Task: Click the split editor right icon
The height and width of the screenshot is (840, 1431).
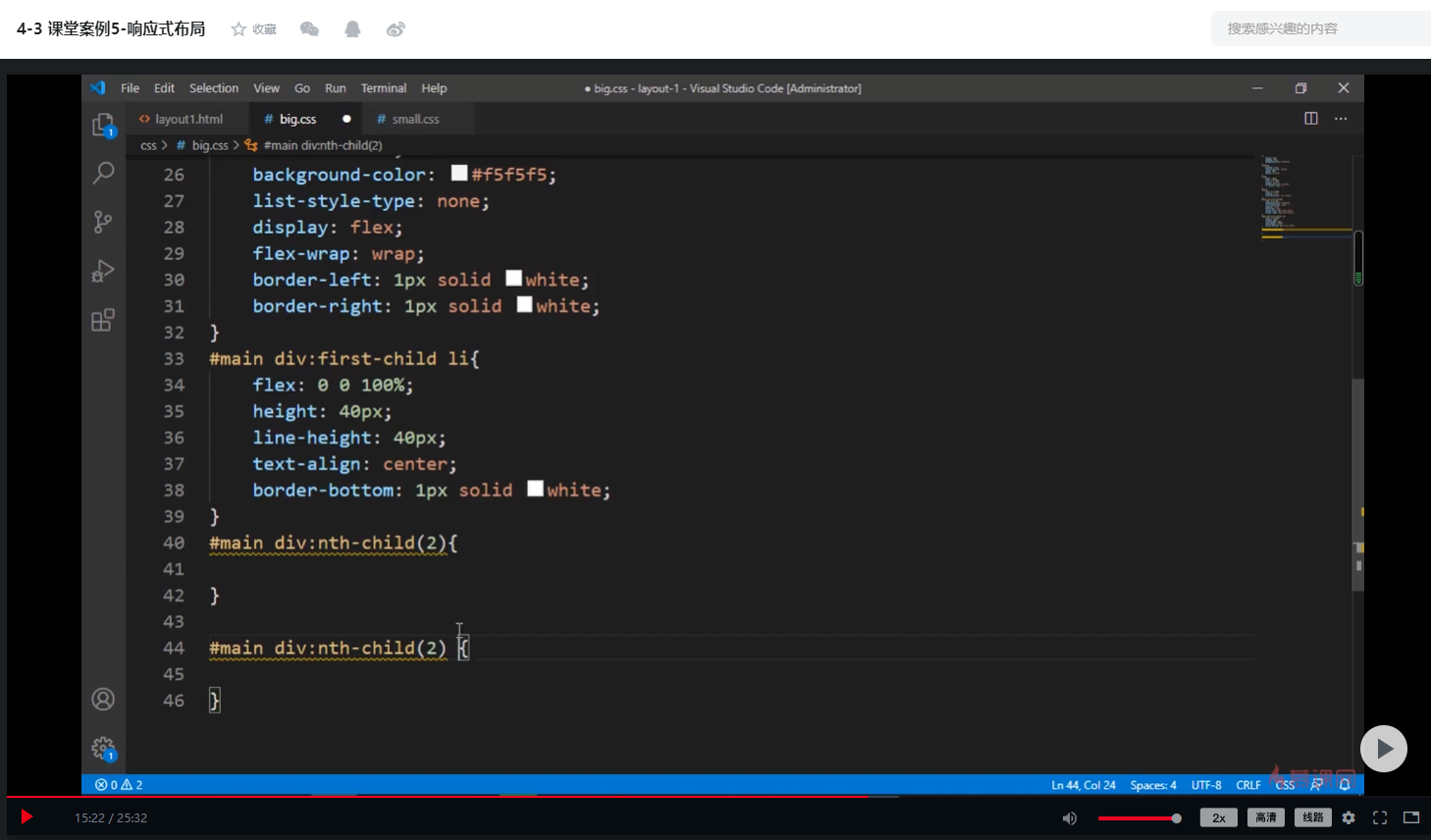Action: [1310, 119]
